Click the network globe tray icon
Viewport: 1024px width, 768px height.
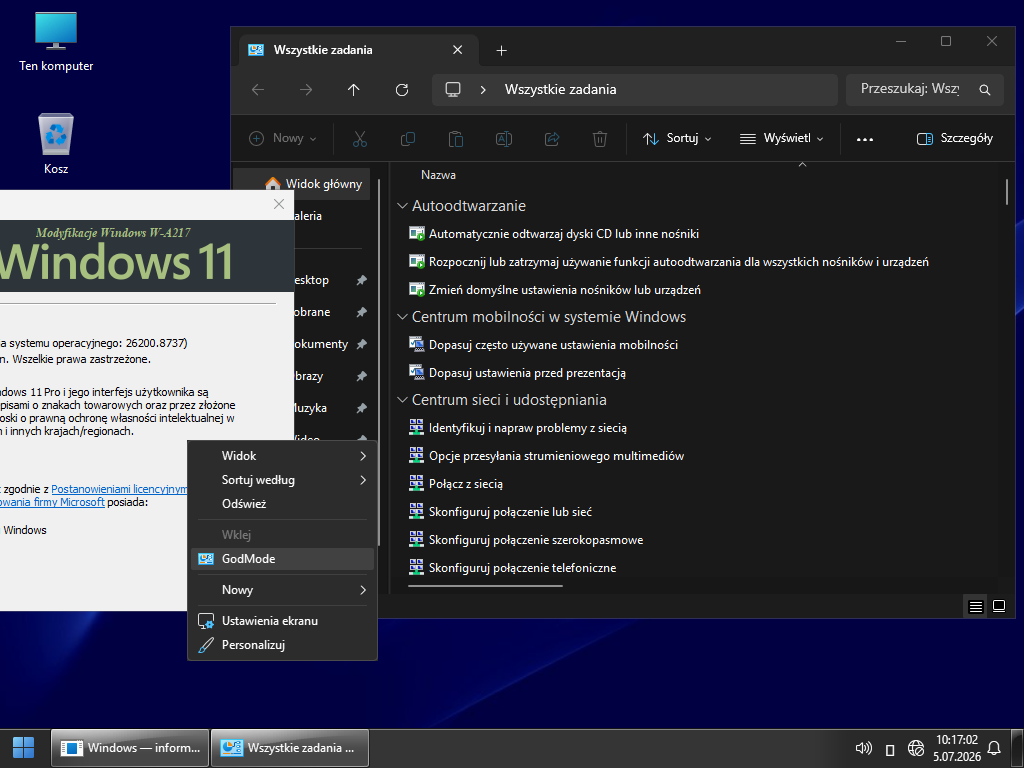point(916,748)
